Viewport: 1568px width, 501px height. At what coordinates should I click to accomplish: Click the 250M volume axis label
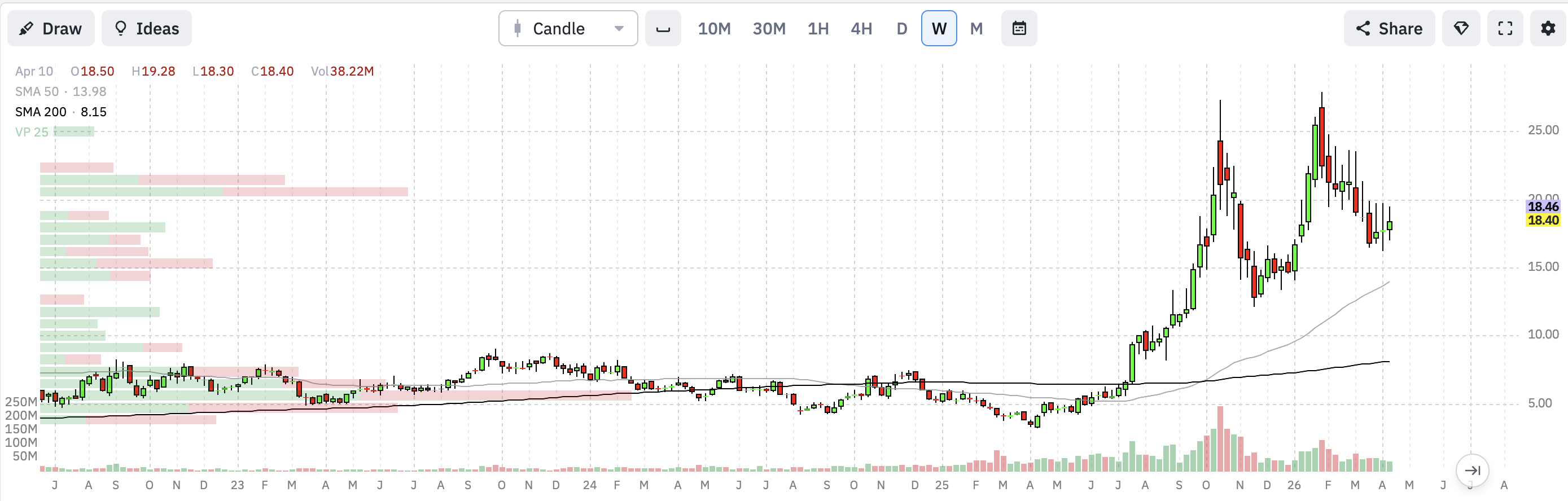pyautogui.click(x=21, y=402)
